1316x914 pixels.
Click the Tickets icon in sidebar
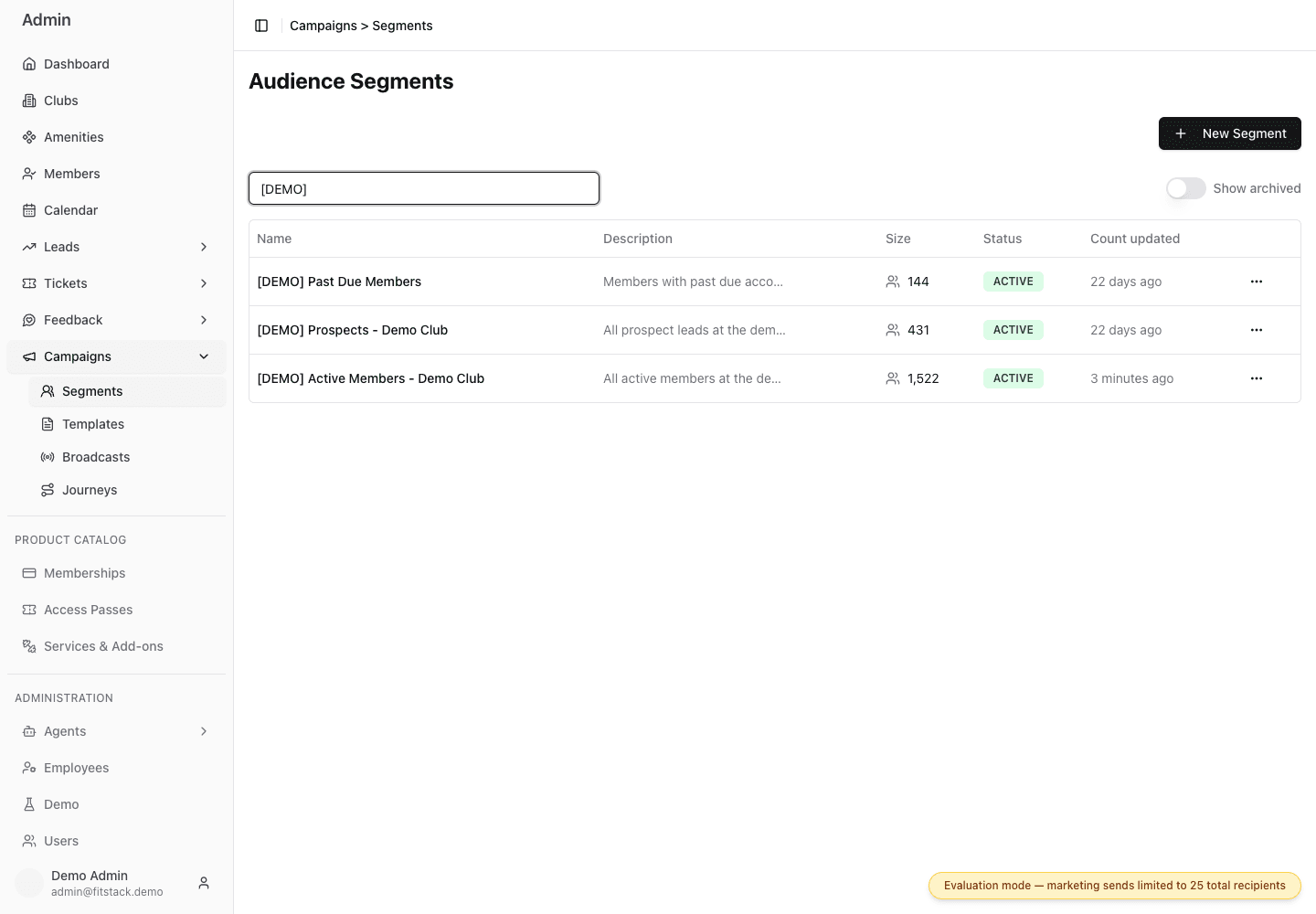29,283
